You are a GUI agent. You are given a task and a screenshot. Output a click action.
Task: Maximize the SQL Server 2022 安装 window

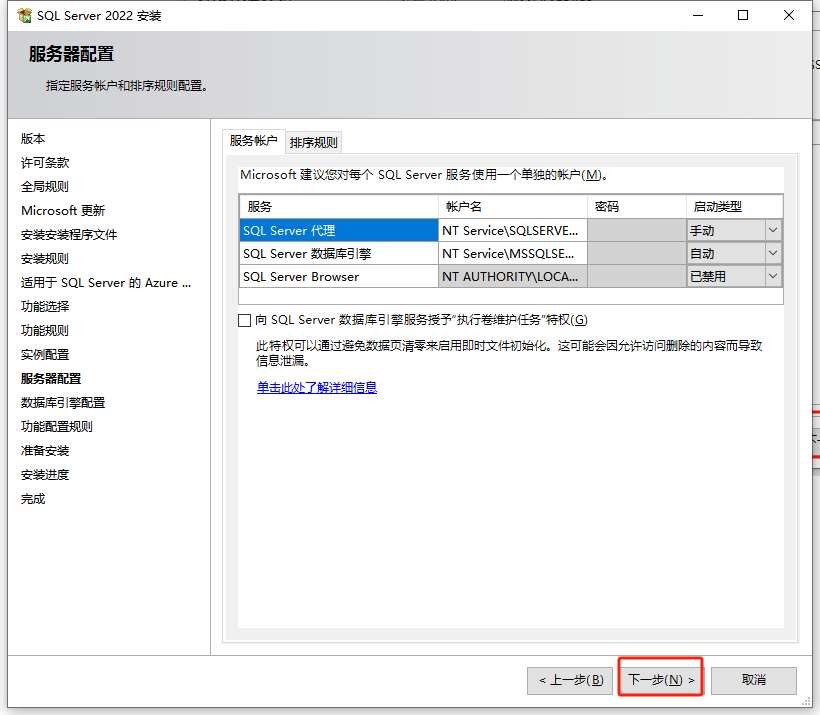pos(743,16)
